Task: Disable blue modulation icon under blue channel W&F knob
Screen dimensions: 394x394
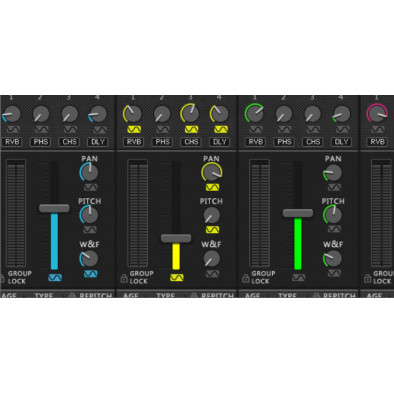Action: [x=90, y=274]
